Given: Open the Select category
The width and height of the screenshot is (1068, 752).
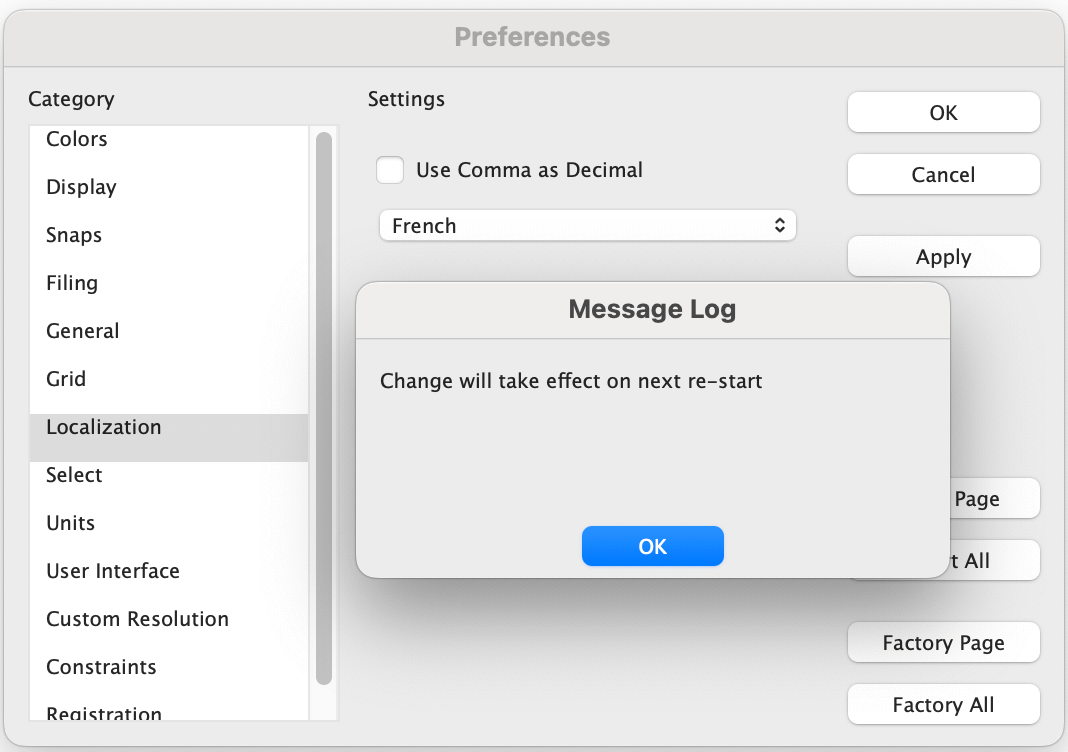Looking at the screenshot, I should tap(74, 475).
